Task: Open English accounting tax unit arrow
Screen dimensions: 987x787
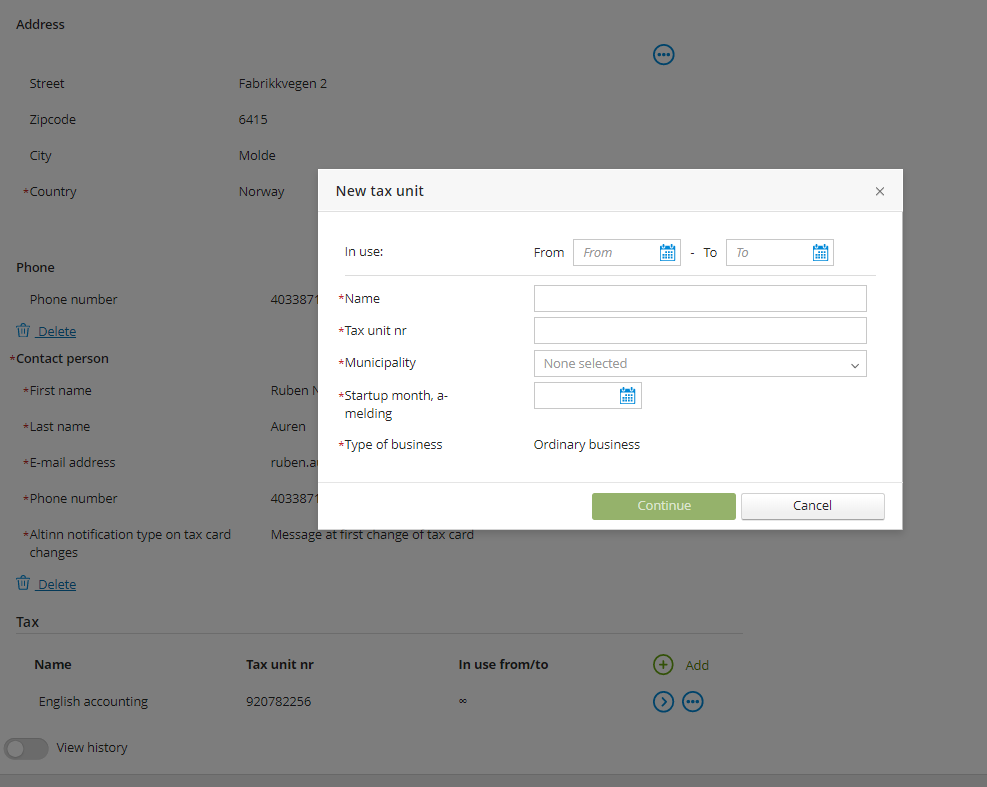Action: click(663, 701)
